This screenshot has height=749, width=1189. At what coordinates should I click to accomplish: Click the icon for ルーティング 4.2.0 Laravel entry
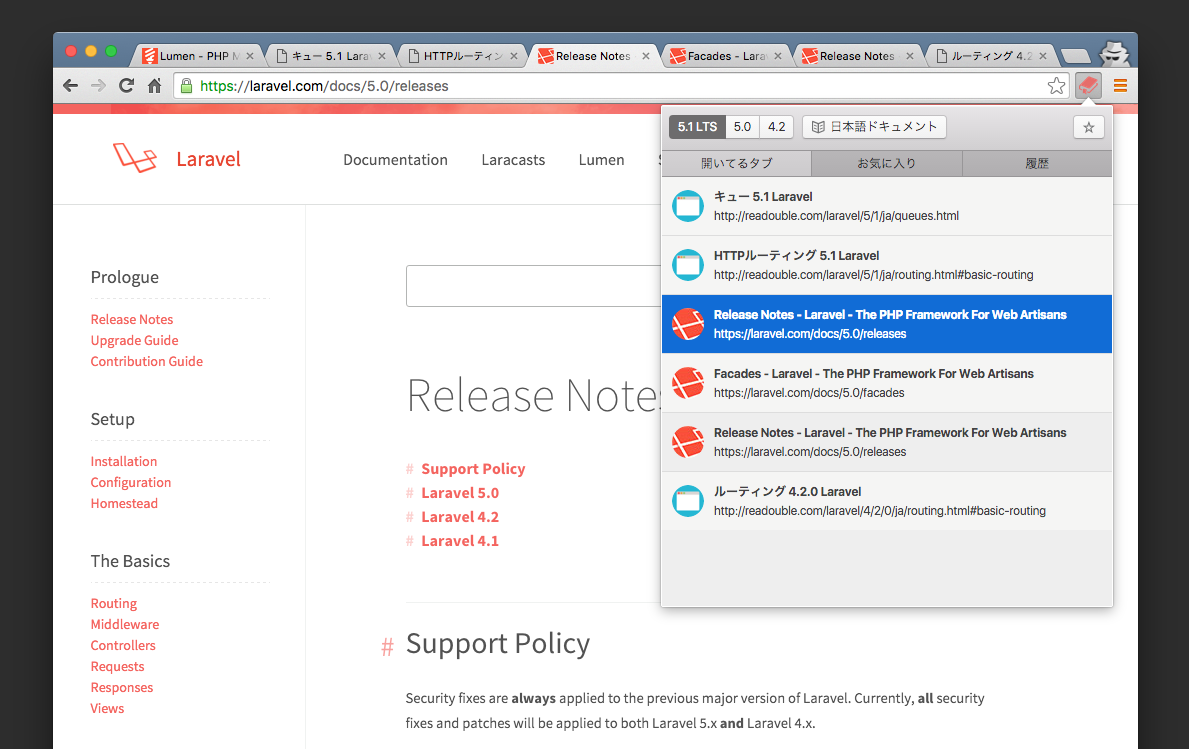coord(688,501)
